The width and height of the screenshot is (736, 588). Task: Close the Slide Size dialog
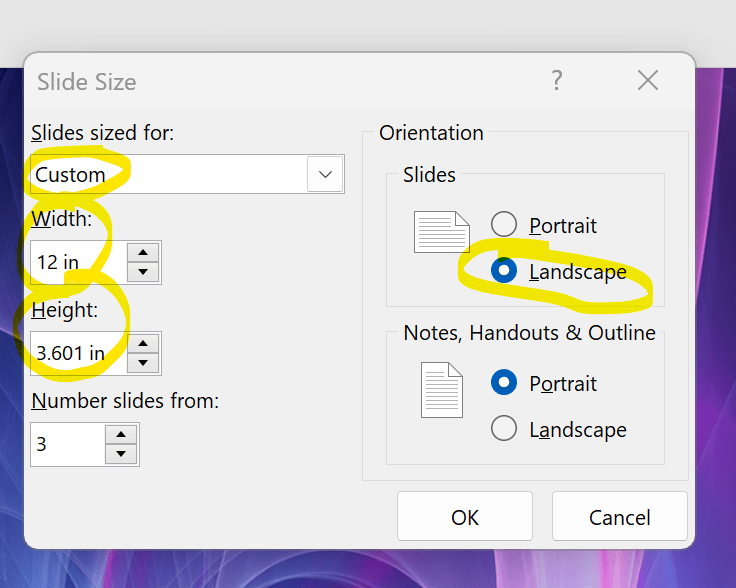(x=648, y=81)
